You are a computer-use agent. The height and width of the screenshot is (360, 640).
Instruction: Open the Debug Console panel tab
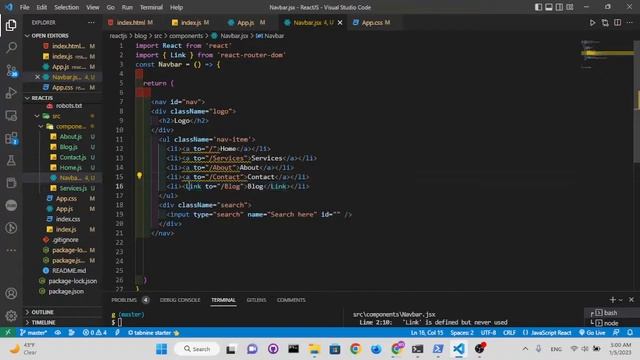[x=180, y=300]
